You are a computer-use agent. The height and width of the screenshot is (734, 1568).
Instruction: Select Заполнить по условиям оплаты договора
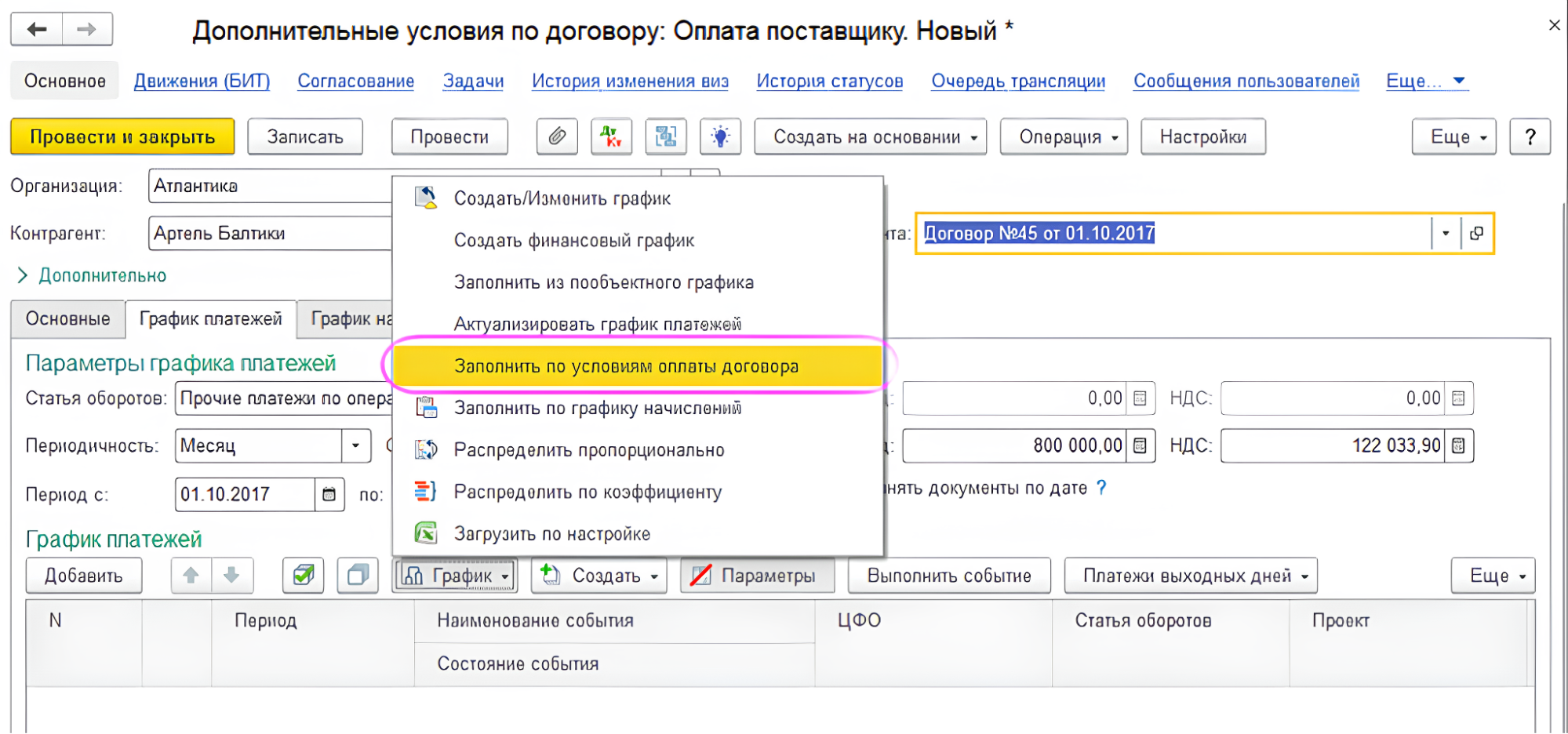(626, 366)
